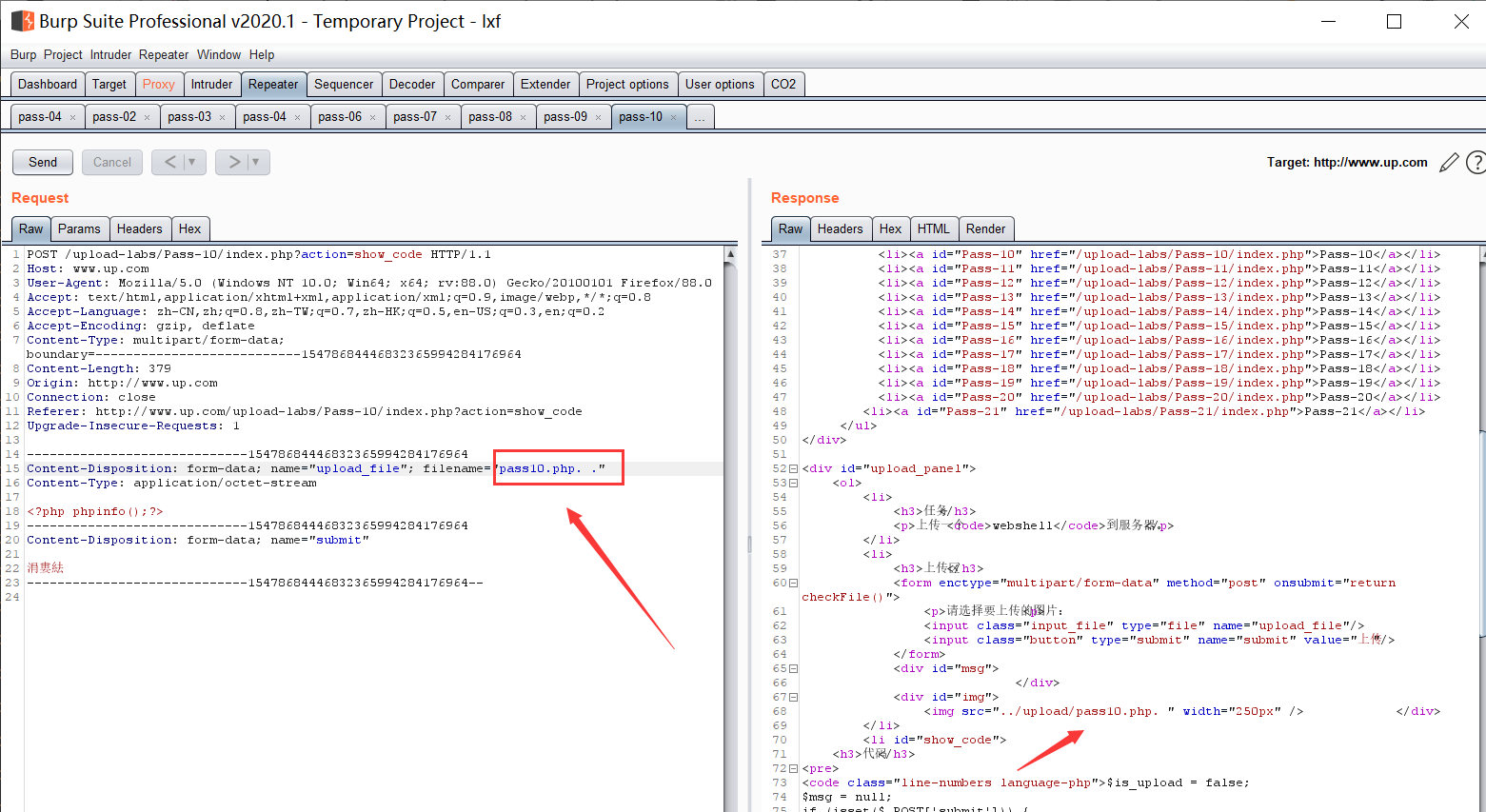Image resolution: width=1486 pixels, height=812 pixels.
Task: Close the pass-09 repeater tab
Action: click(598, 118)
